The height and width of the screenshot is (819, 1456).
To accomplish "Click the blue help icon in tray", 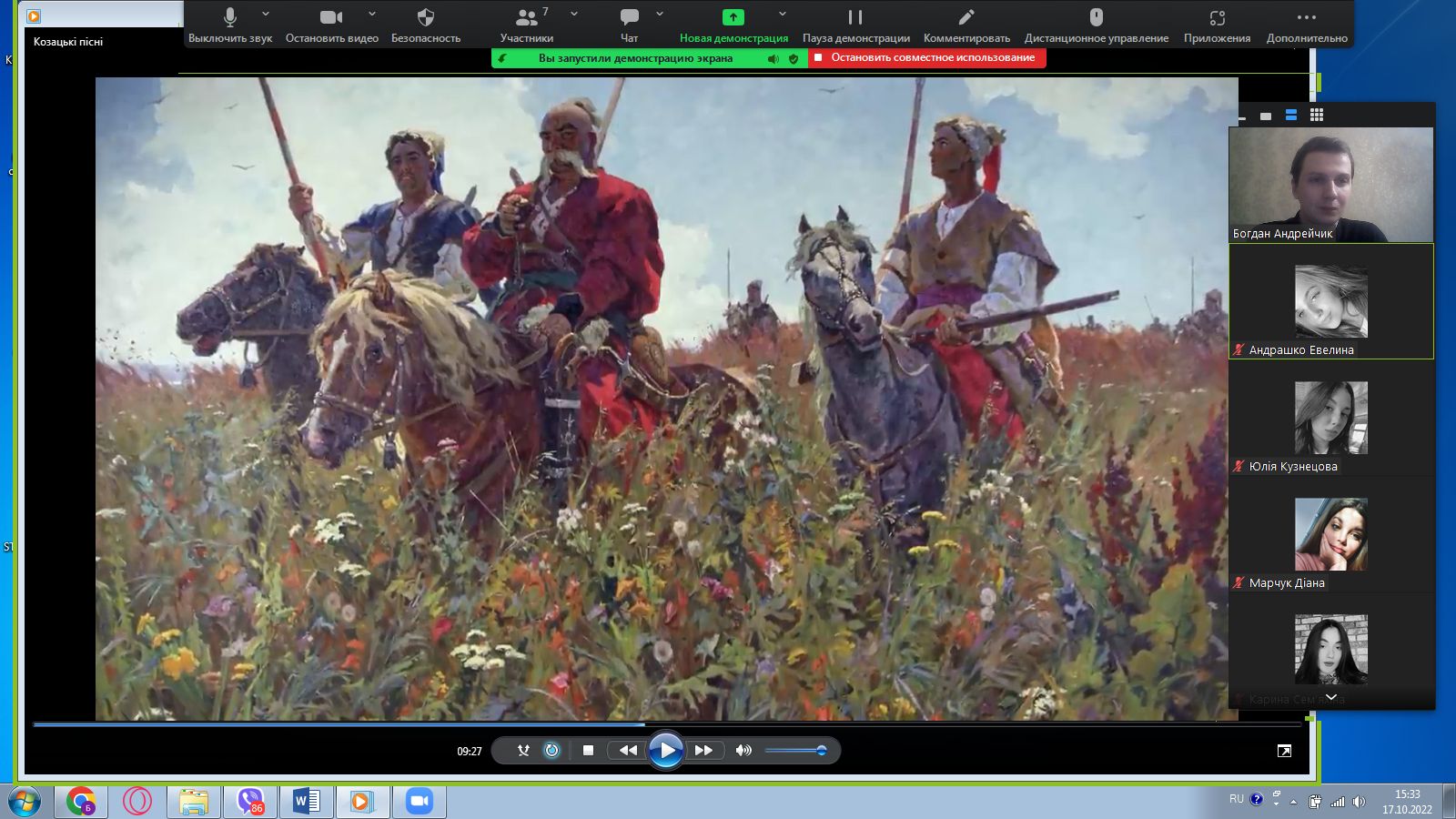I will point(1257,799).
